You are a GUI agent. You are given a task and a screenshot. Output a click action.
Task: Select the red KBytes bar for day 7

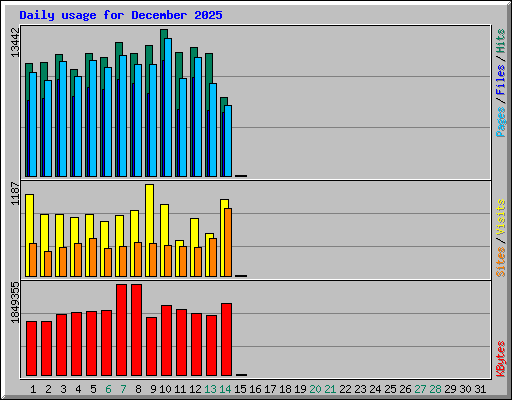tap(122, 330)
